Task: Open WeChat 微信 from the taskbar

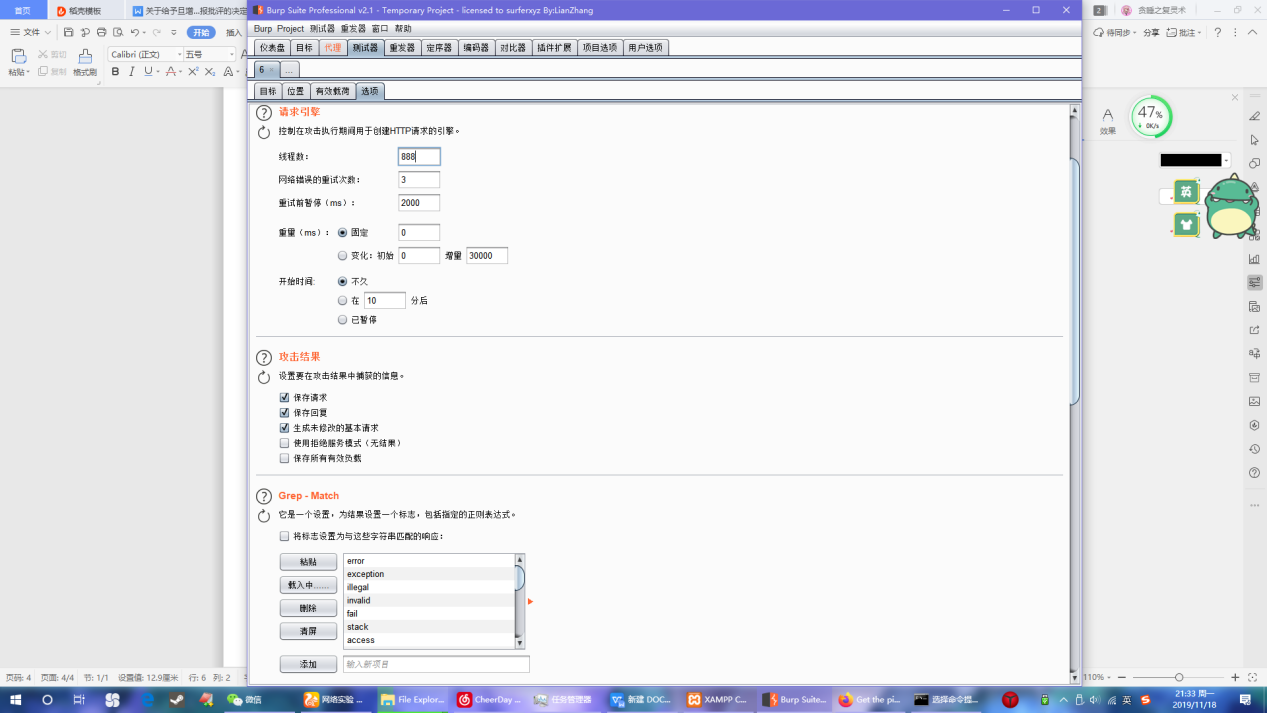Action: (x=244, y=700)
